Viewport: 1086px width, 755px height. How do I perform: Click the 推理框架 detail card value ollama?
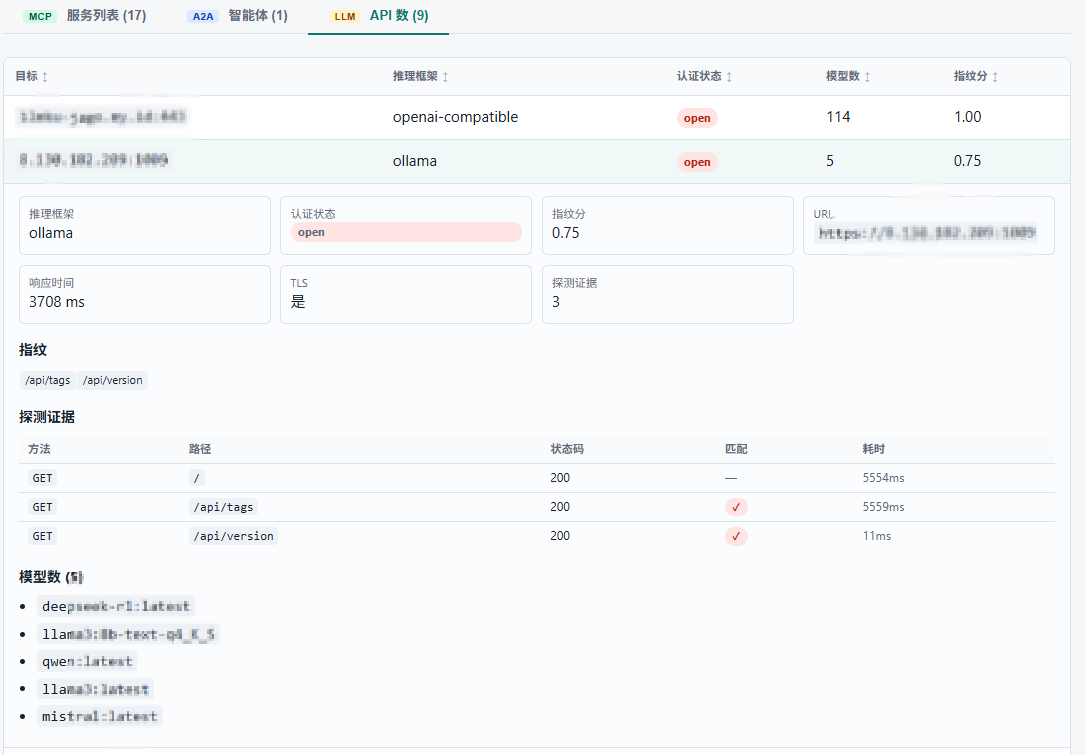51,233
